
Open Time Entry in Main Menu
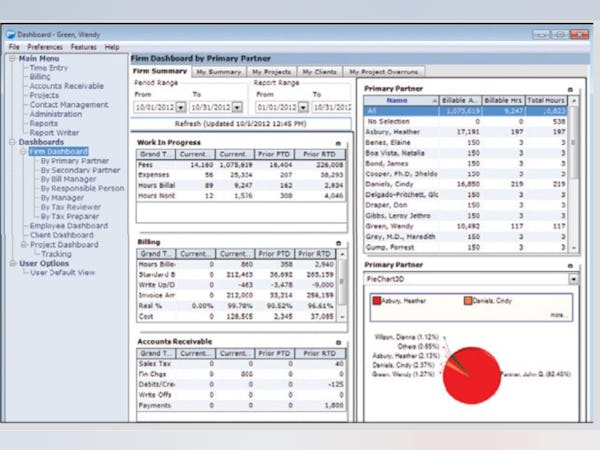pyautogui.click(x=49, y=68)
